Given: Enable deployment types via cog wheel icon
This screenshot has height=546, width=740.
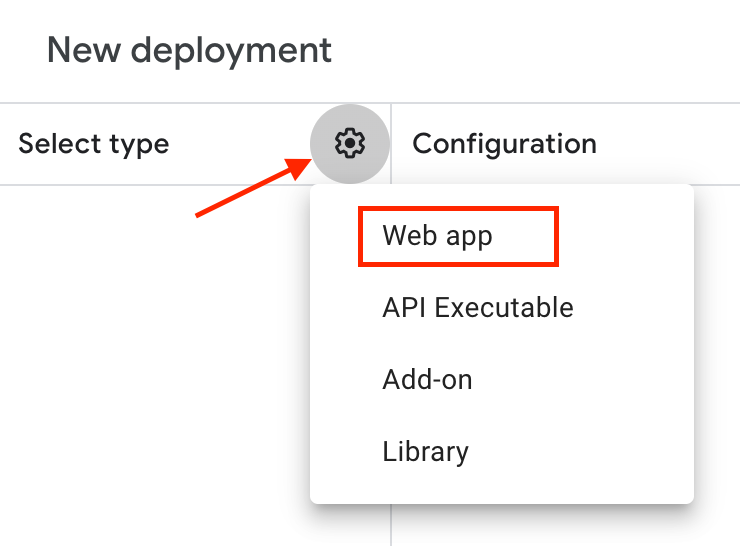Looking at the screenshot, I should tap(349, 144).
